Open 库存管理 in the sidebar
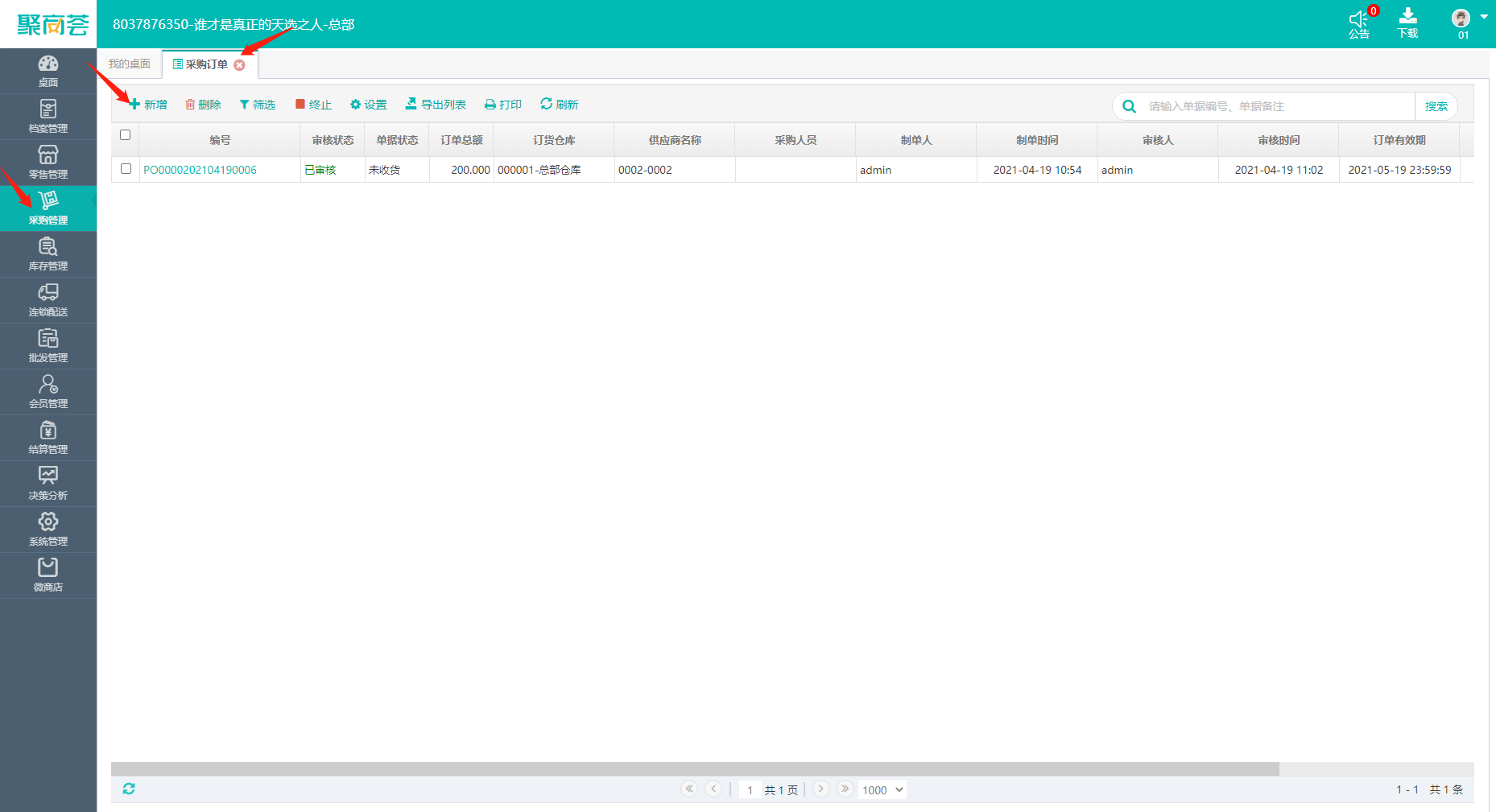This screenshot has width=1496, height=812. pos(48,254)
